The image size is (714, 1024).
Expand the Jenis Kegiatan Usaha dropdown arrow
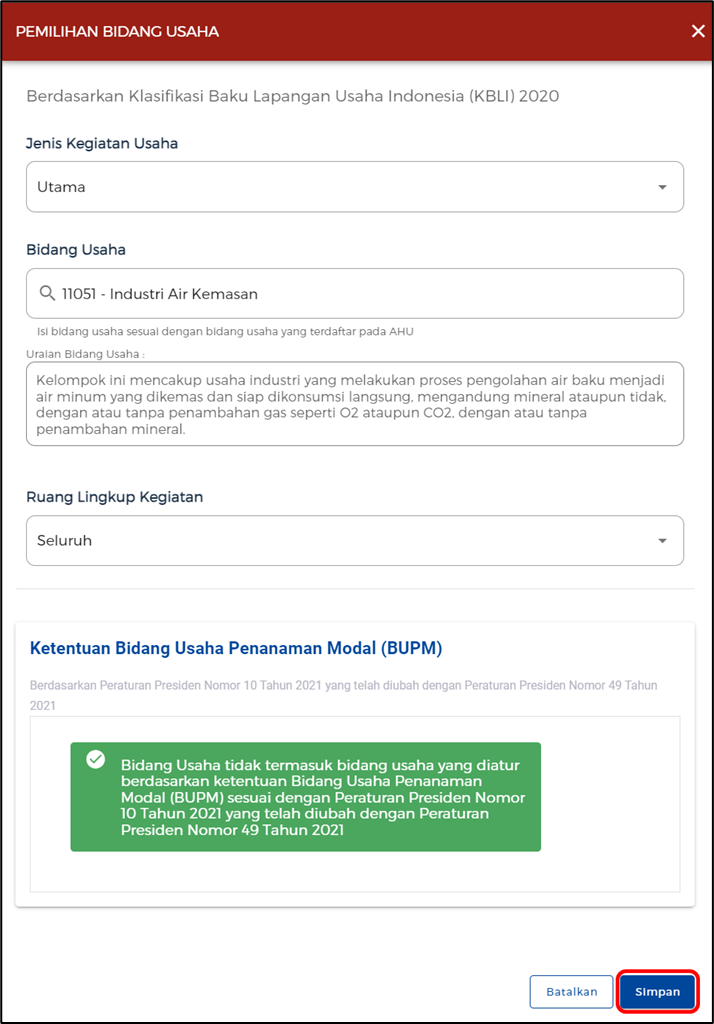point(662,187)
